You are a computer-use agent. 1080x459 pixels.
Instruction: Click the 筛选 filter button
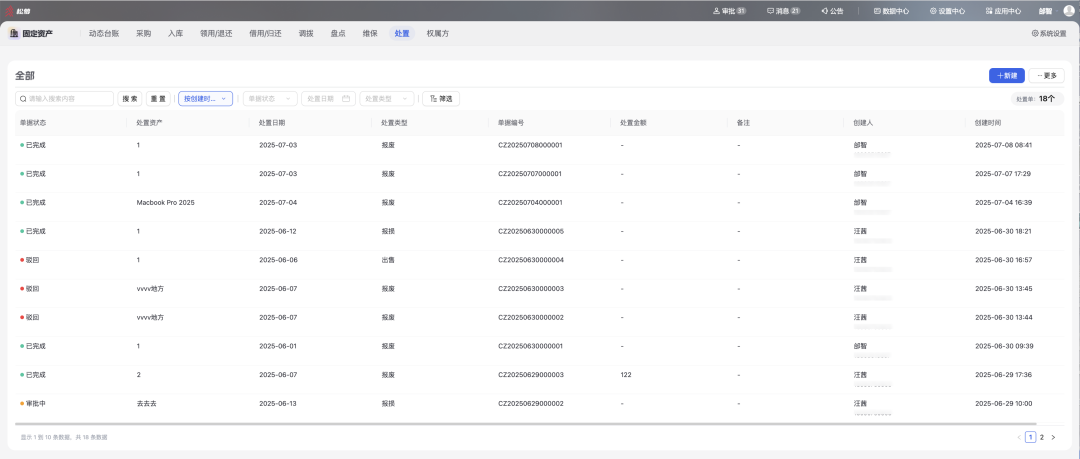coord(440,99)
